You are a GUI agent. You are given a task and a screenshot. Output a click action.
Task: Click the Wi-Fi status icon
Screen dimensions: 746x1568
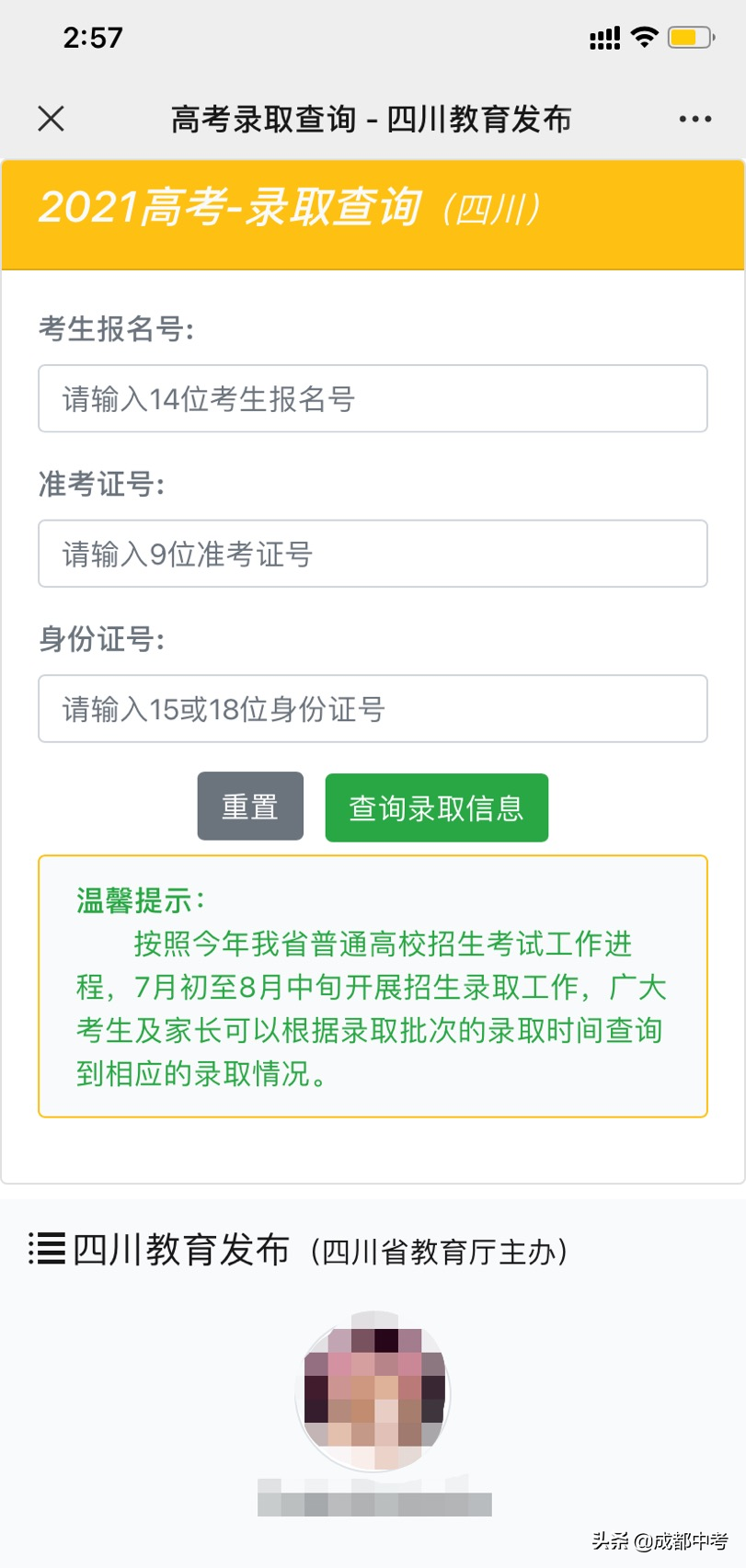click(644, 37)
